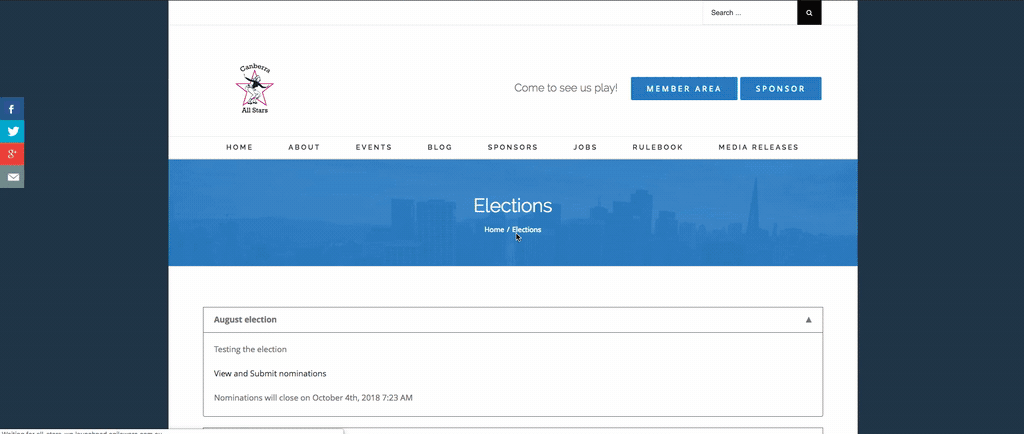
Task: Click the Facebook share icon
Action: tap(12, 109)
